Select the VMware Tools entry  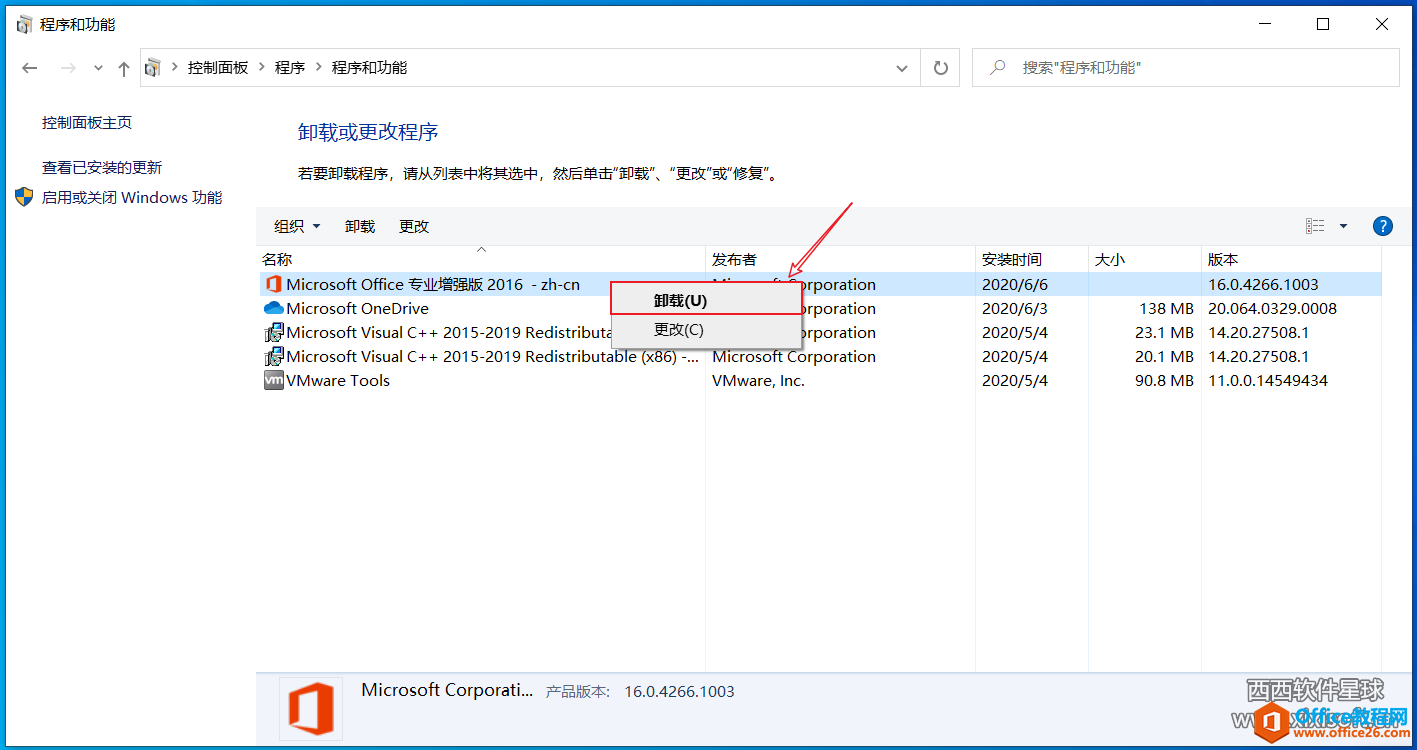(338, 380)
